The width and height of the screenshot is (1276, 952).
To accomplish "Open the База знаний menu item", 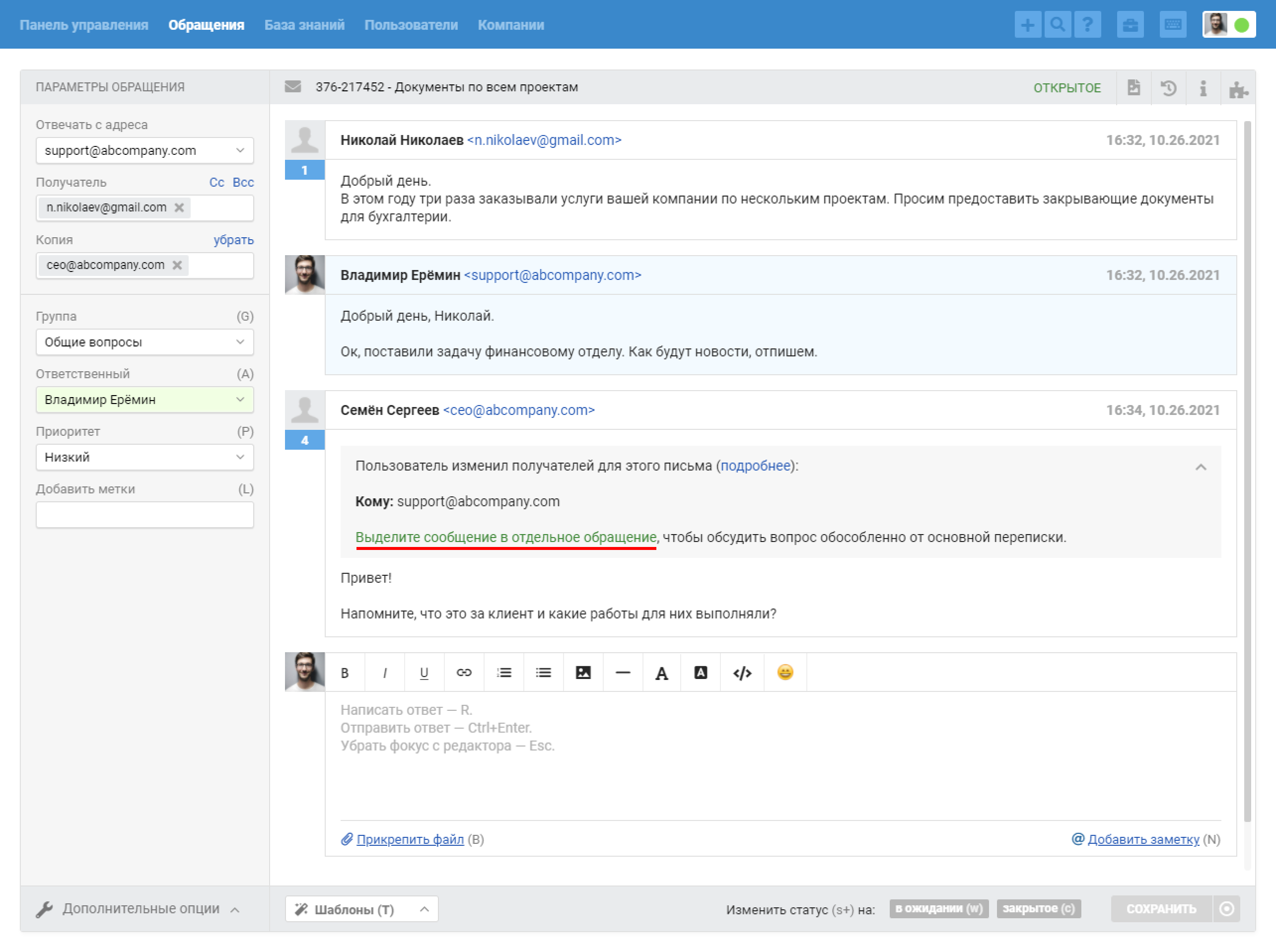I will tap(304, 25).
